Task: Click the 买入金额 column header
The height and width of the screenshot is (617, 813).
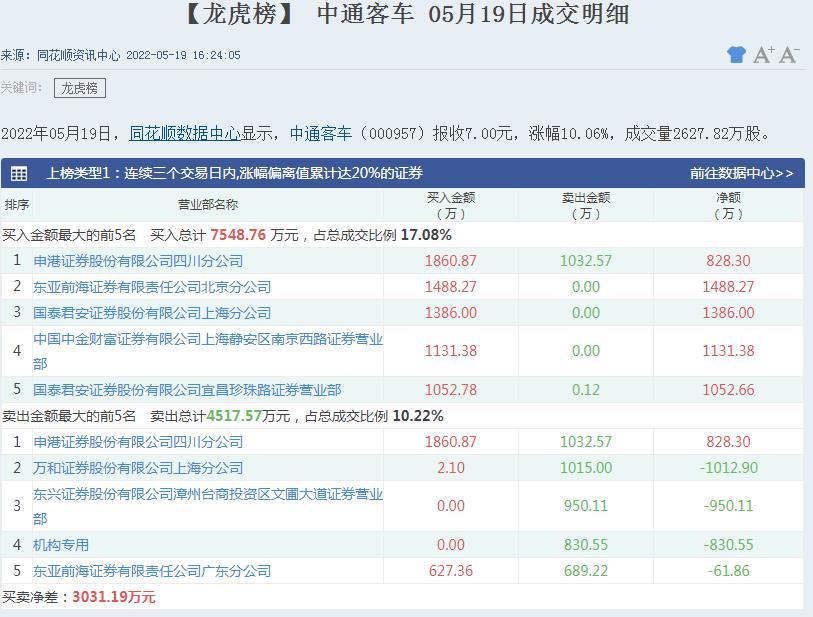Action: click(451, 205)
